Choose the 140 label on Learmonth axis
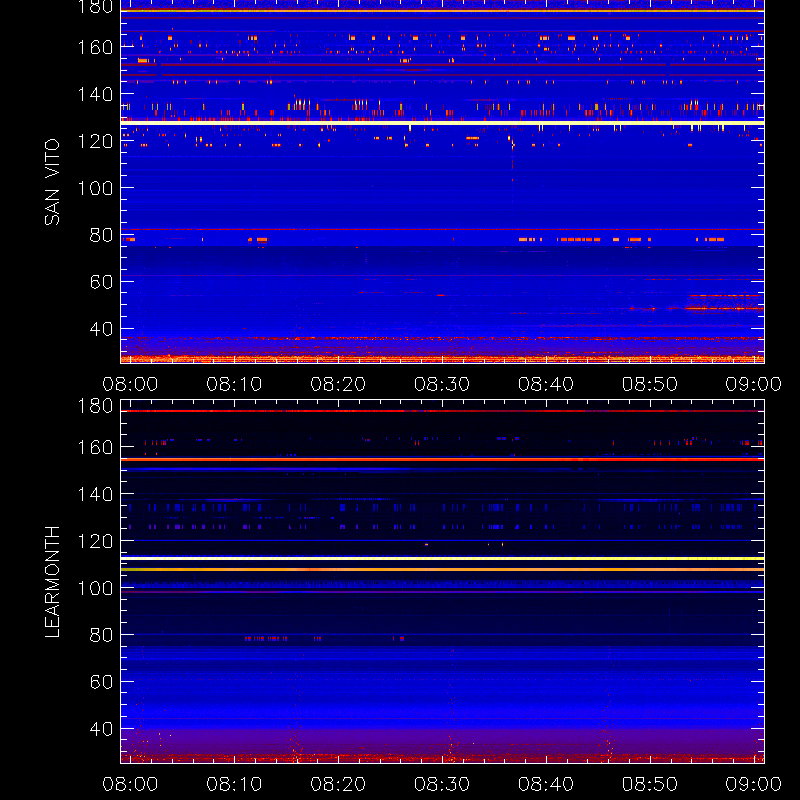This screenshot has width=800, height=800. pos(95,494)
